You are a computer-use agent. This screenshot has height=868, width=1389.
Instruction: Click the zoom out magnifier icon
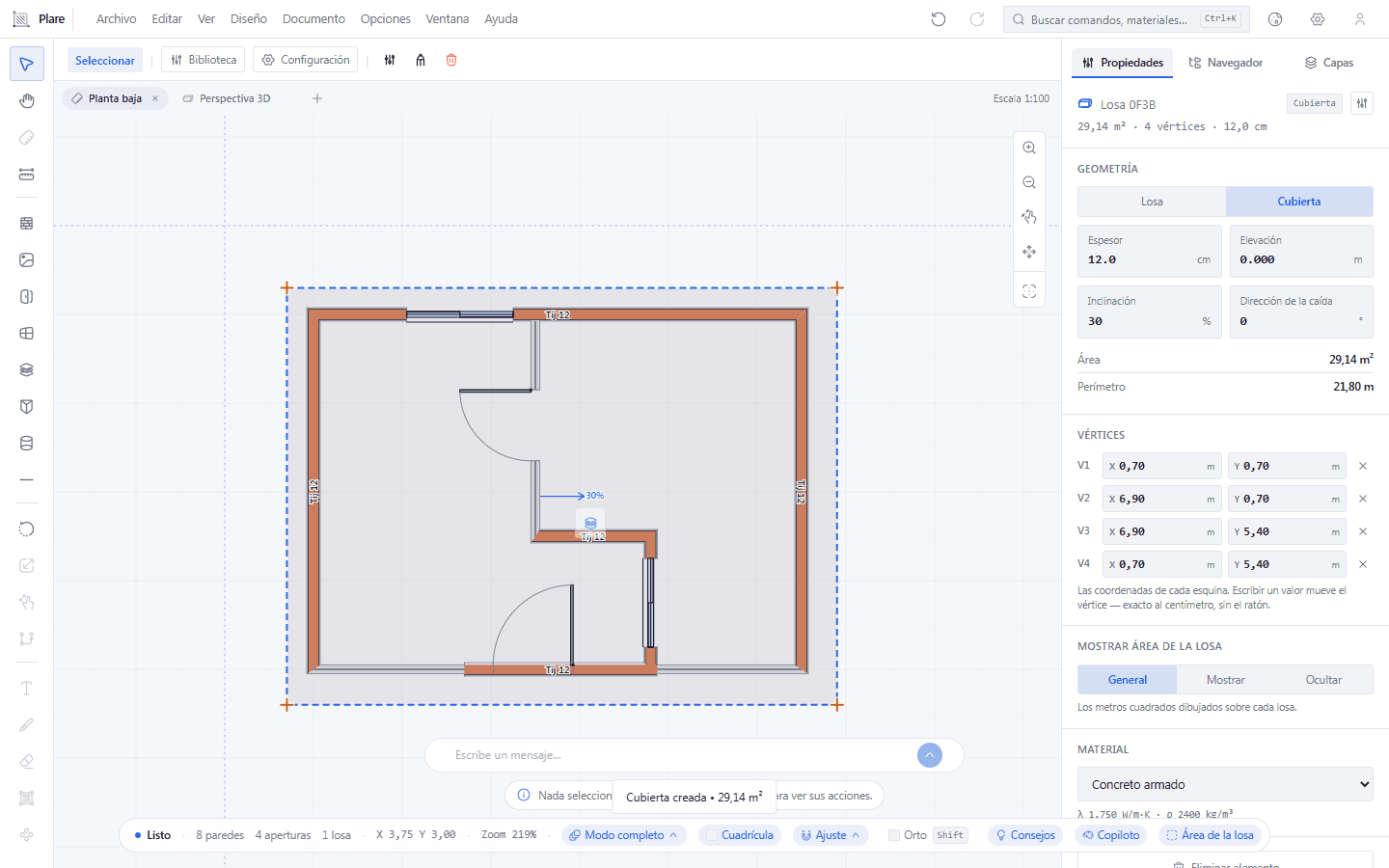click(x=1029, y=182)
